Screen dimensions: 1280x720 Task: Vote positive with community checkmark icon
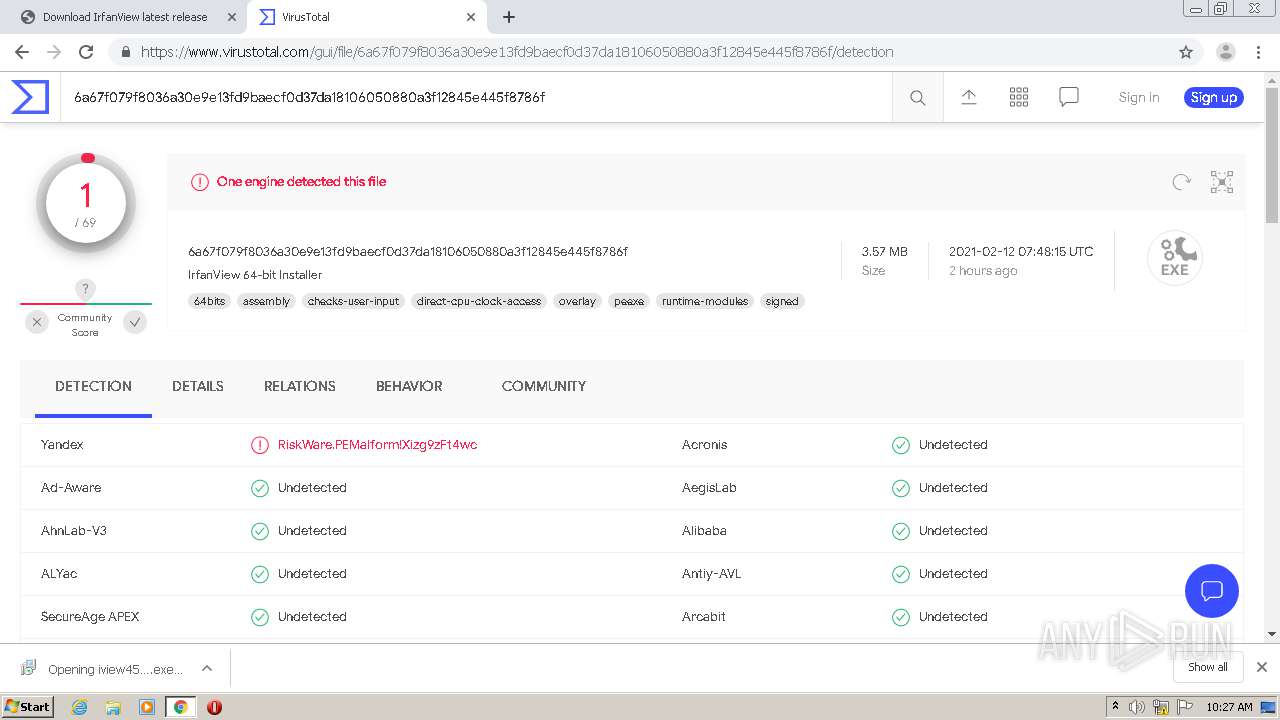pos(135,322)
